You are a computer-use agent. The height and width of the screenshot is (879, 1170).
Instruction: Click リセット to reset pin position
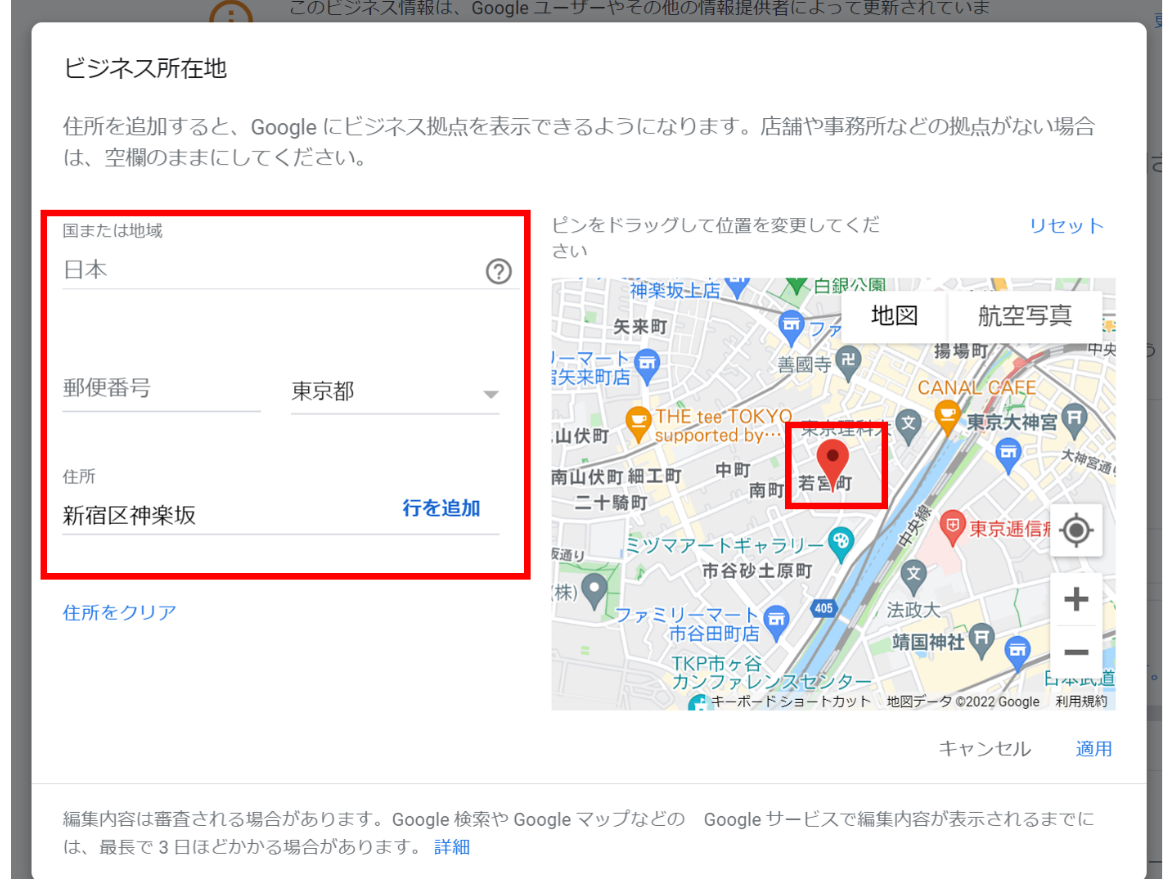[x=1066, y=226]
